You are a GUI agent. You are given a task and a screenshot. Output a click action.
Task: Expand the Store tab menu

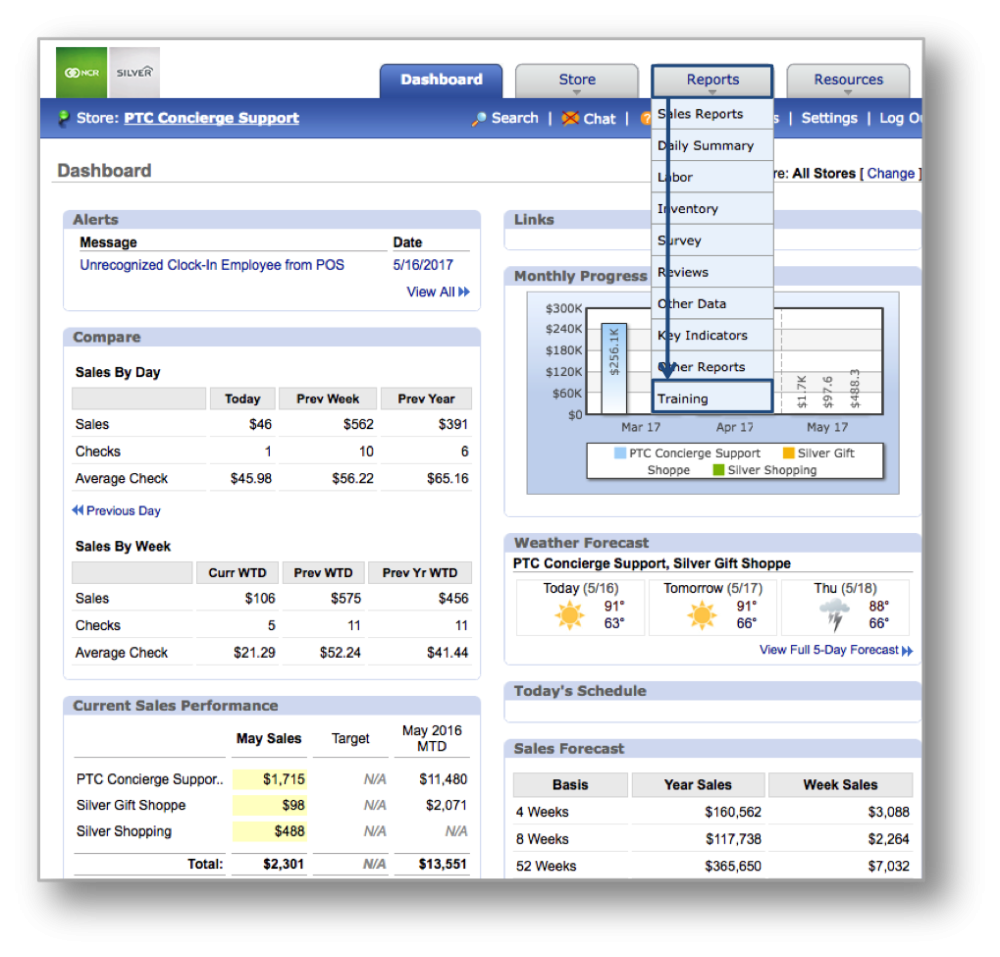point(577,80)
